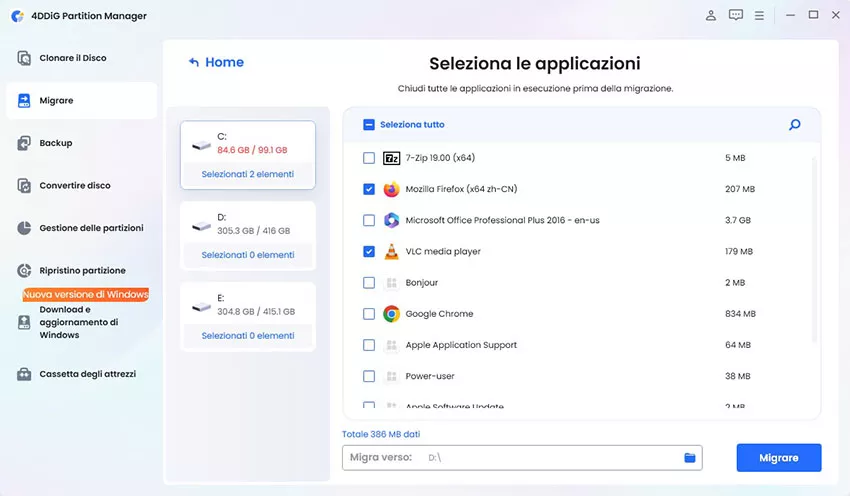Check the Apple Application Support checkbox
The height and width of the screenshot is (496, 850).
[x=369, y=345]
